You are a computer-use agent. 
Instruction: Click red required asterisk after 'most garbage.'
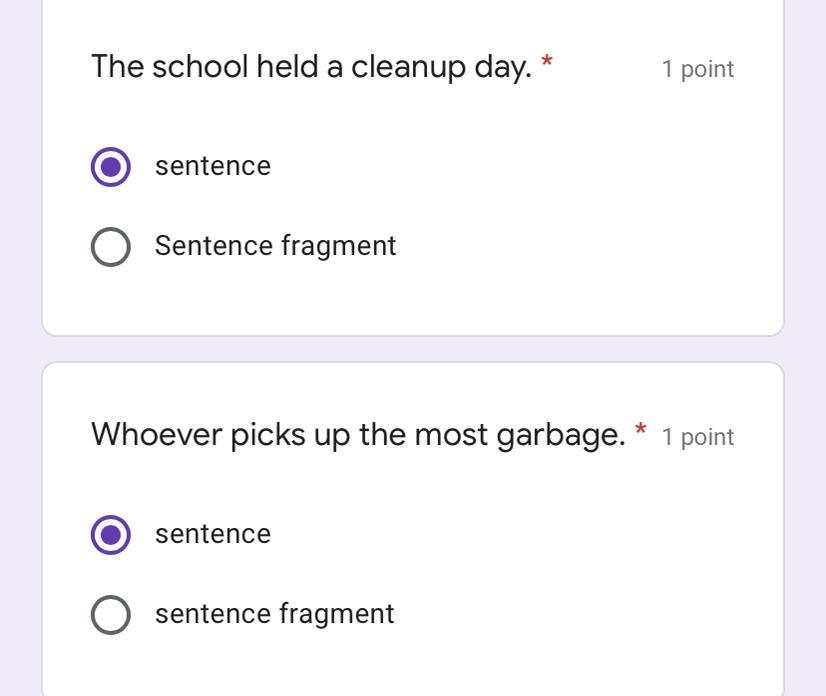pos(641,432)
